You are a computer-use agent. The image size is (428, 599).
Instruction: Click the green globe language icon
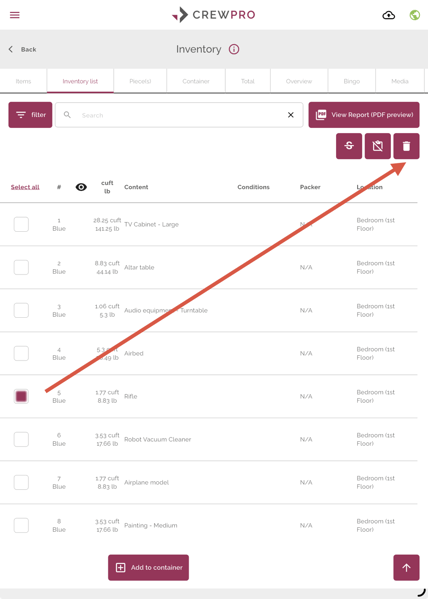click(x=415, y=15)
